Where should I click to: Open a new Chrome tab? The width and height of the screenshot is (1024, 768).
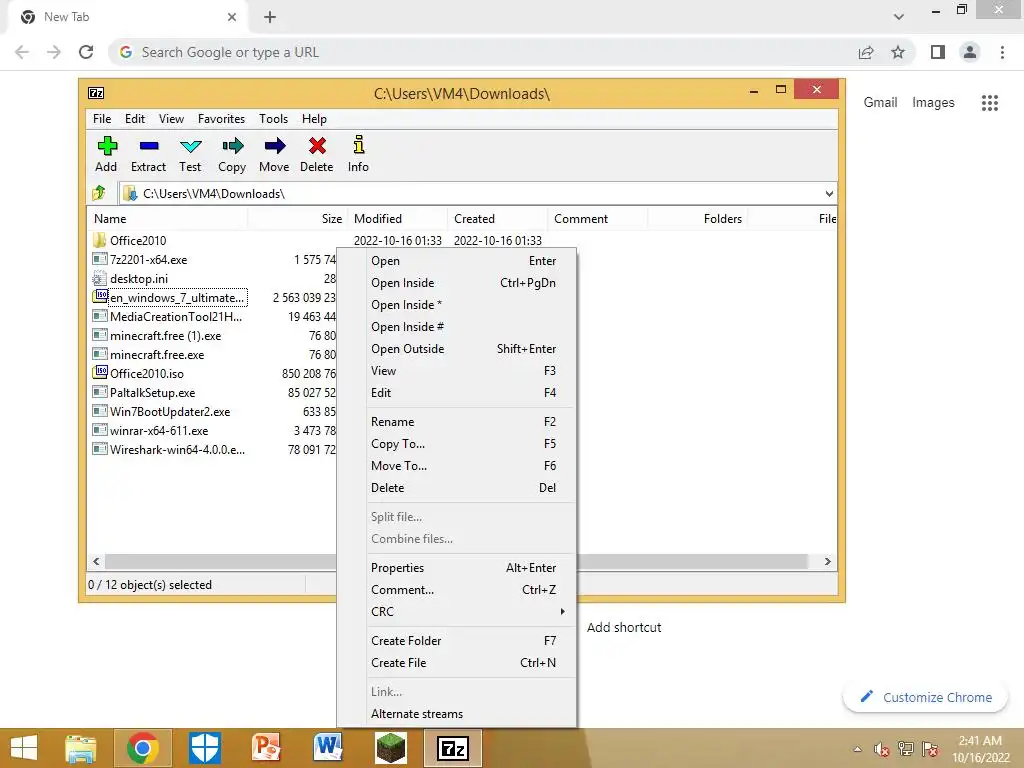point(270,18)
